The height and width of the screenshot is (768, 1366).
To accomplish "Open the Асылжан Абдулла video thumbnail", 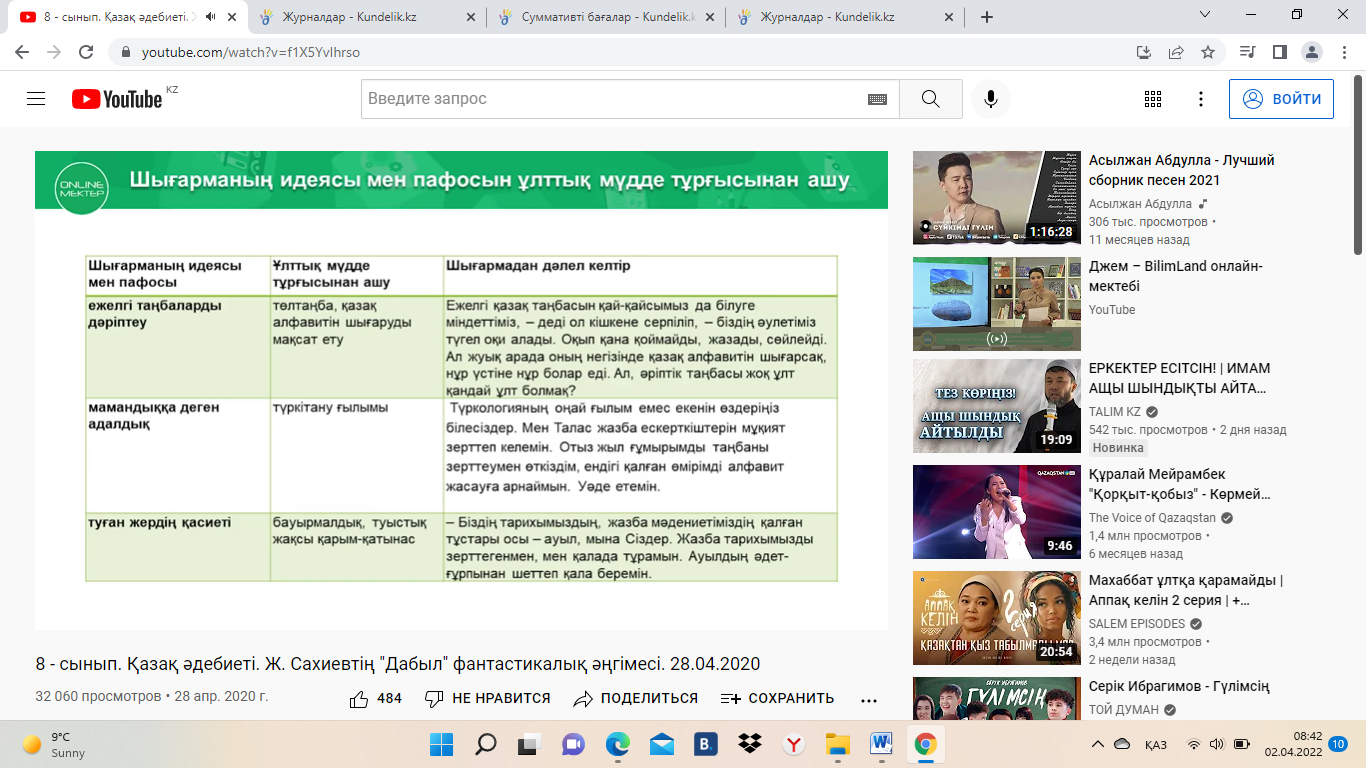I will click(x=997, y=197).
